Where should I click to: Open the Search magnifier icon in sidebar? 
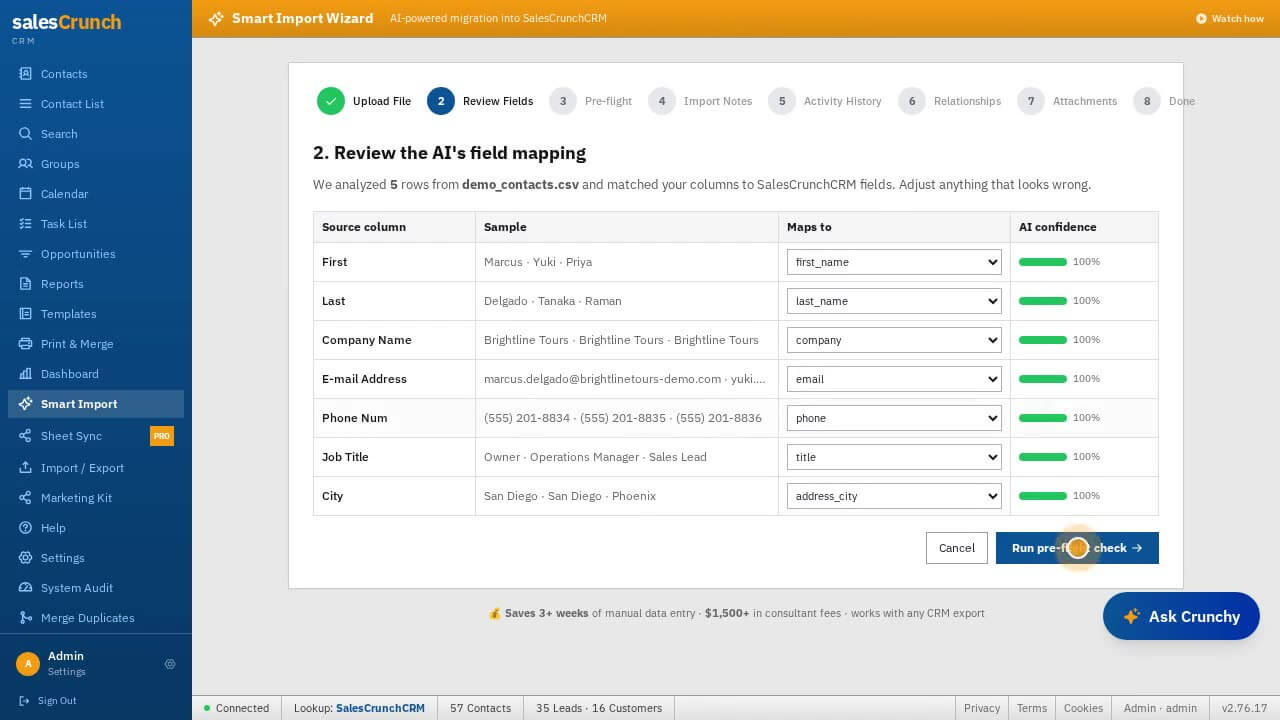25,134
